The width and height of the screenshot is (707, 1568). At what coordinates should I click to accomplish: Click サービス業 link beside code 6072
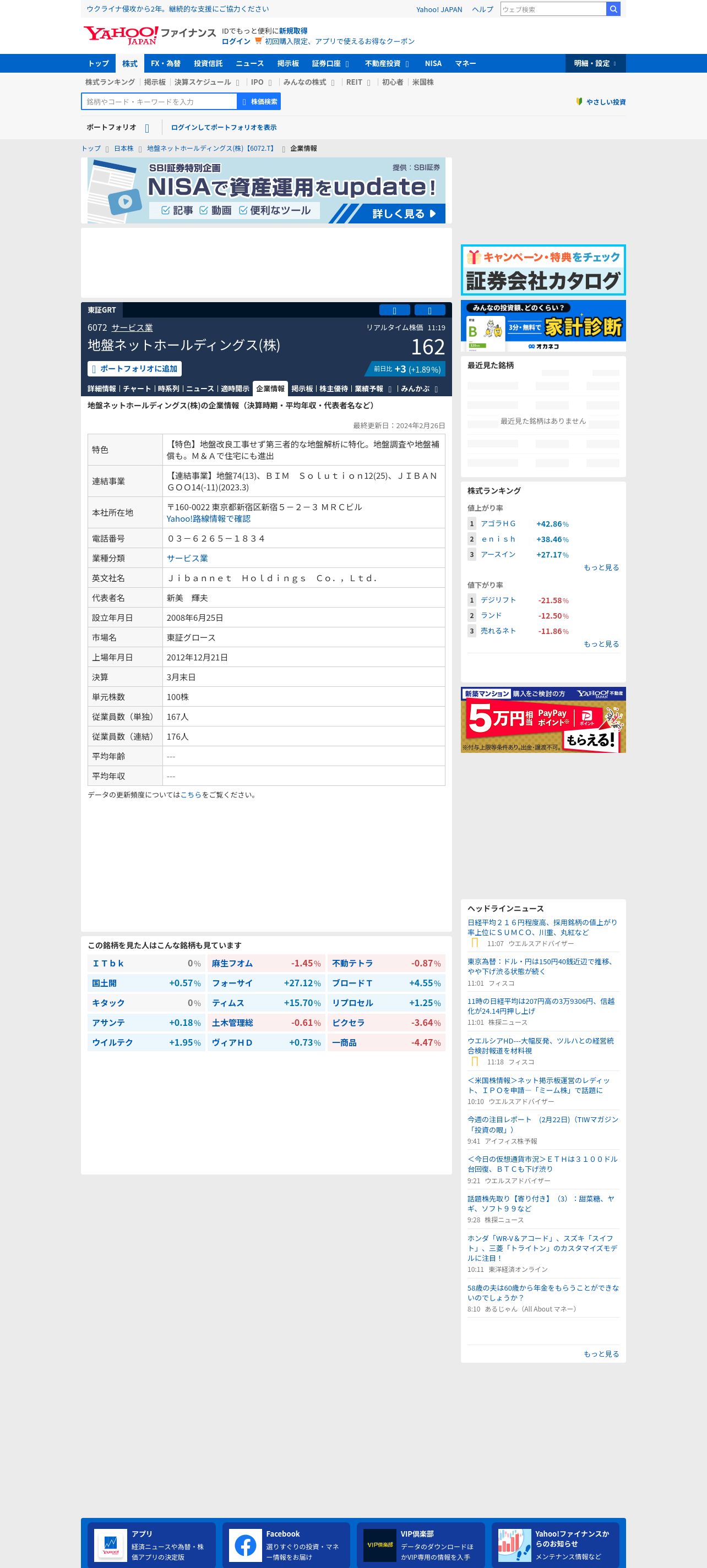132,327
